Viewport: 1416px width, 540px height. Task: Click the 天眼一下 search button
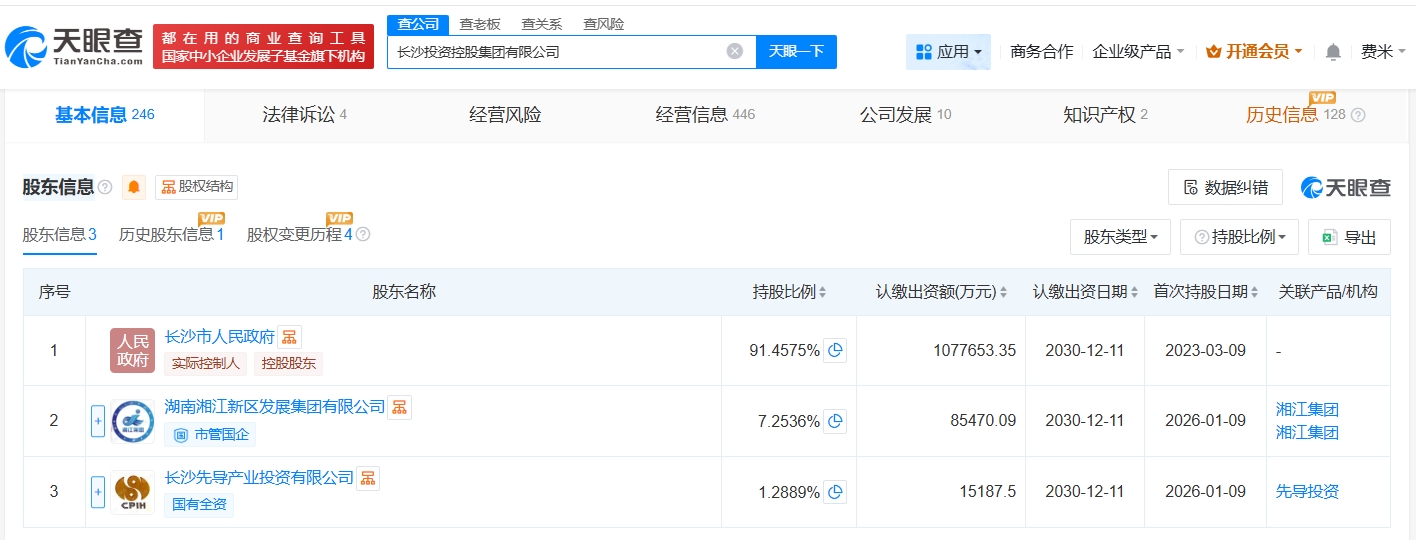[x=796, y=52]
